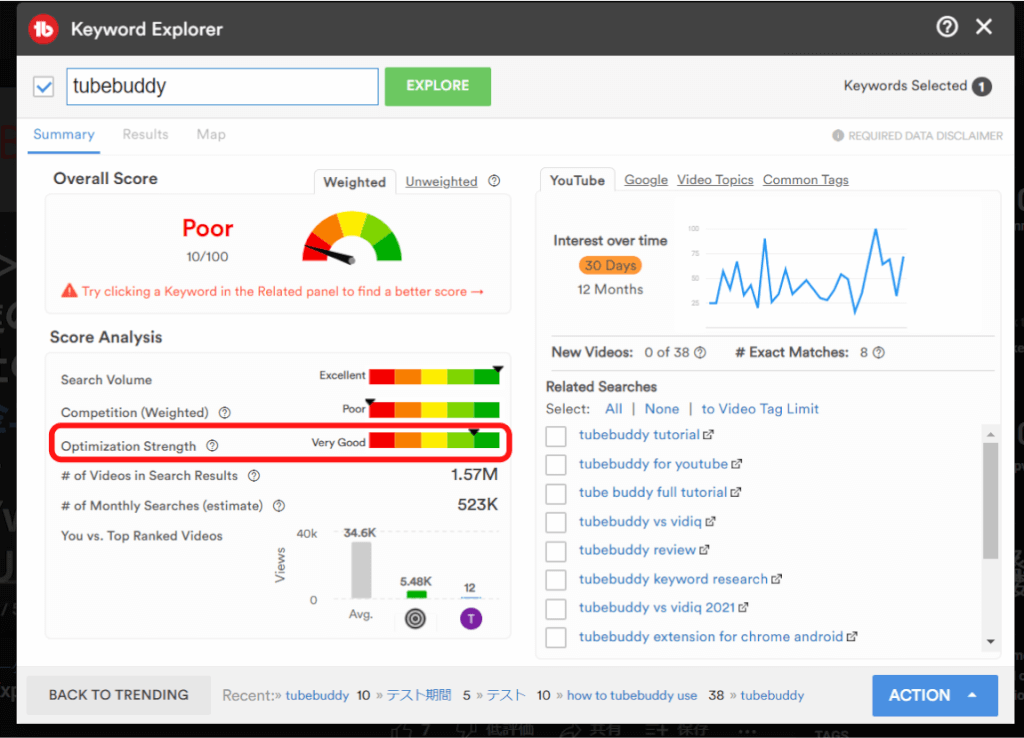Click the Competition (Weighted) rating color bar
Image resolution: width=1024 pixels, height=738 pixels.
click(434, 409)
